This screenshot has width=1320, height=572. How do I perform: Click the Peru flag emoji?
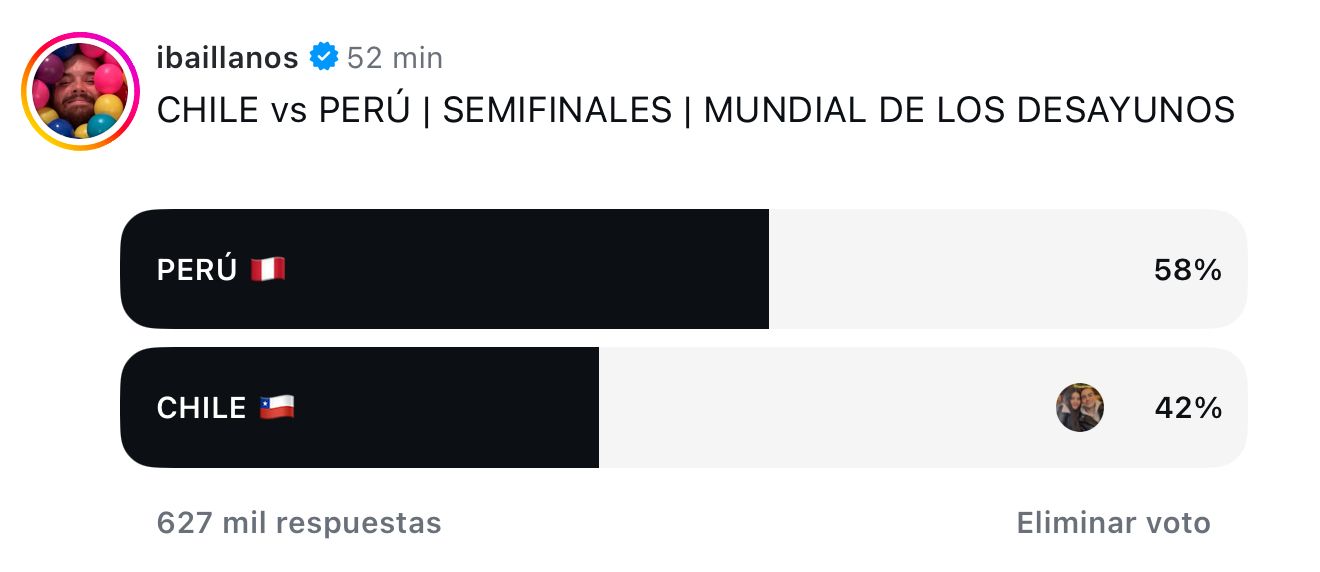click(268, 269)
